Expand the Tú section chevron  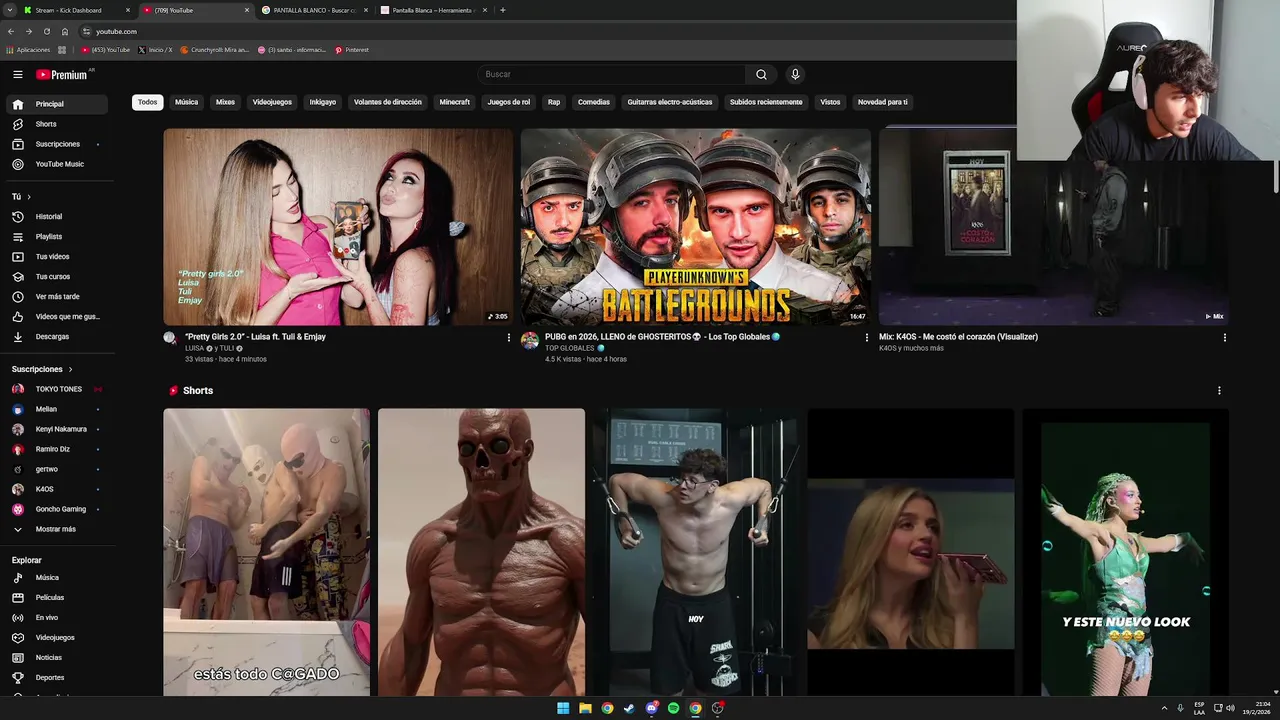[29, 197]
